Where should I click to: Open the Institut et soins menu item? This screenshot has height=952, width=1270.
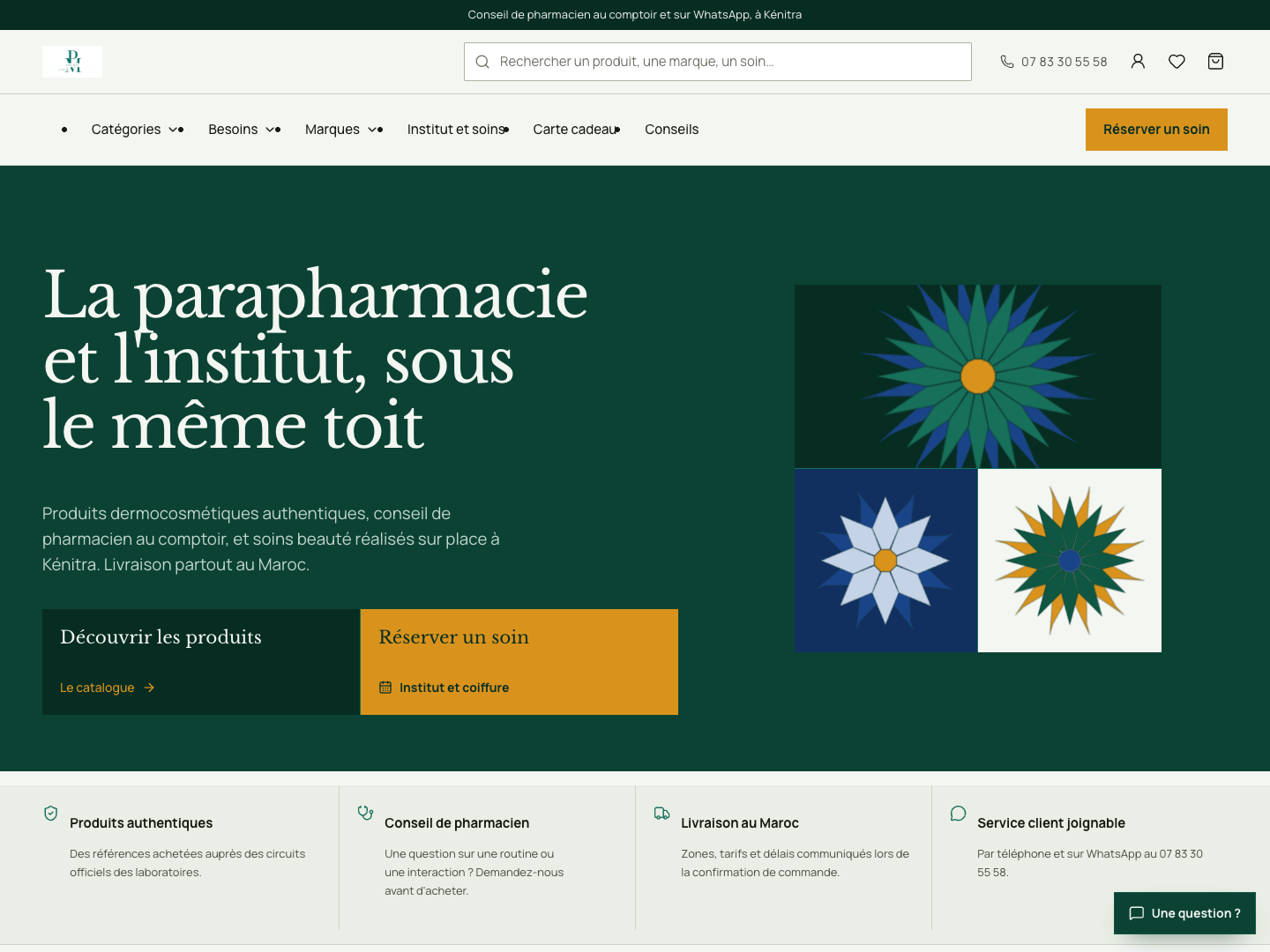[x=456, y=130]
